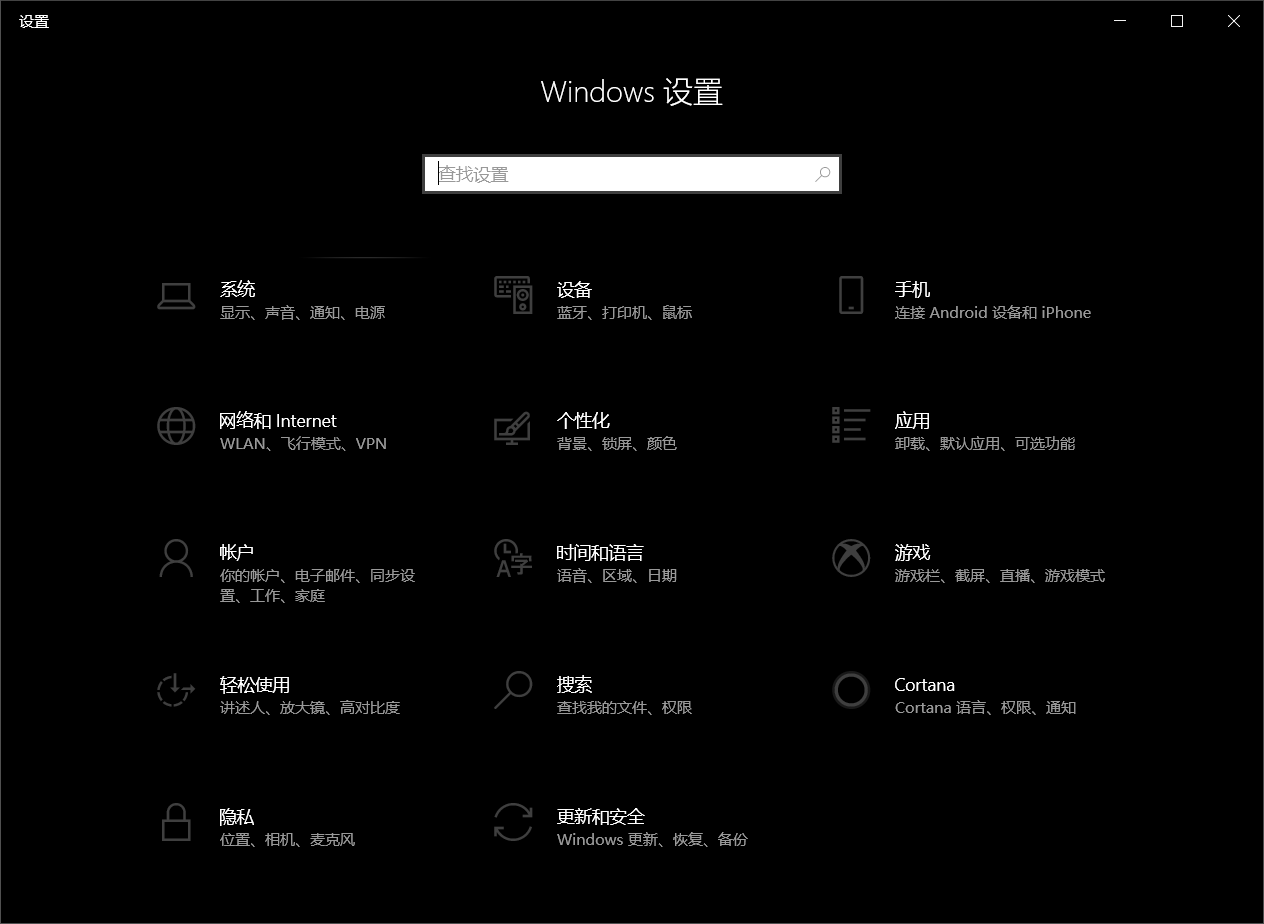Click the clock and letter icon for 时间和语言
The image size is (1264, 924).
tap(513, 558)
